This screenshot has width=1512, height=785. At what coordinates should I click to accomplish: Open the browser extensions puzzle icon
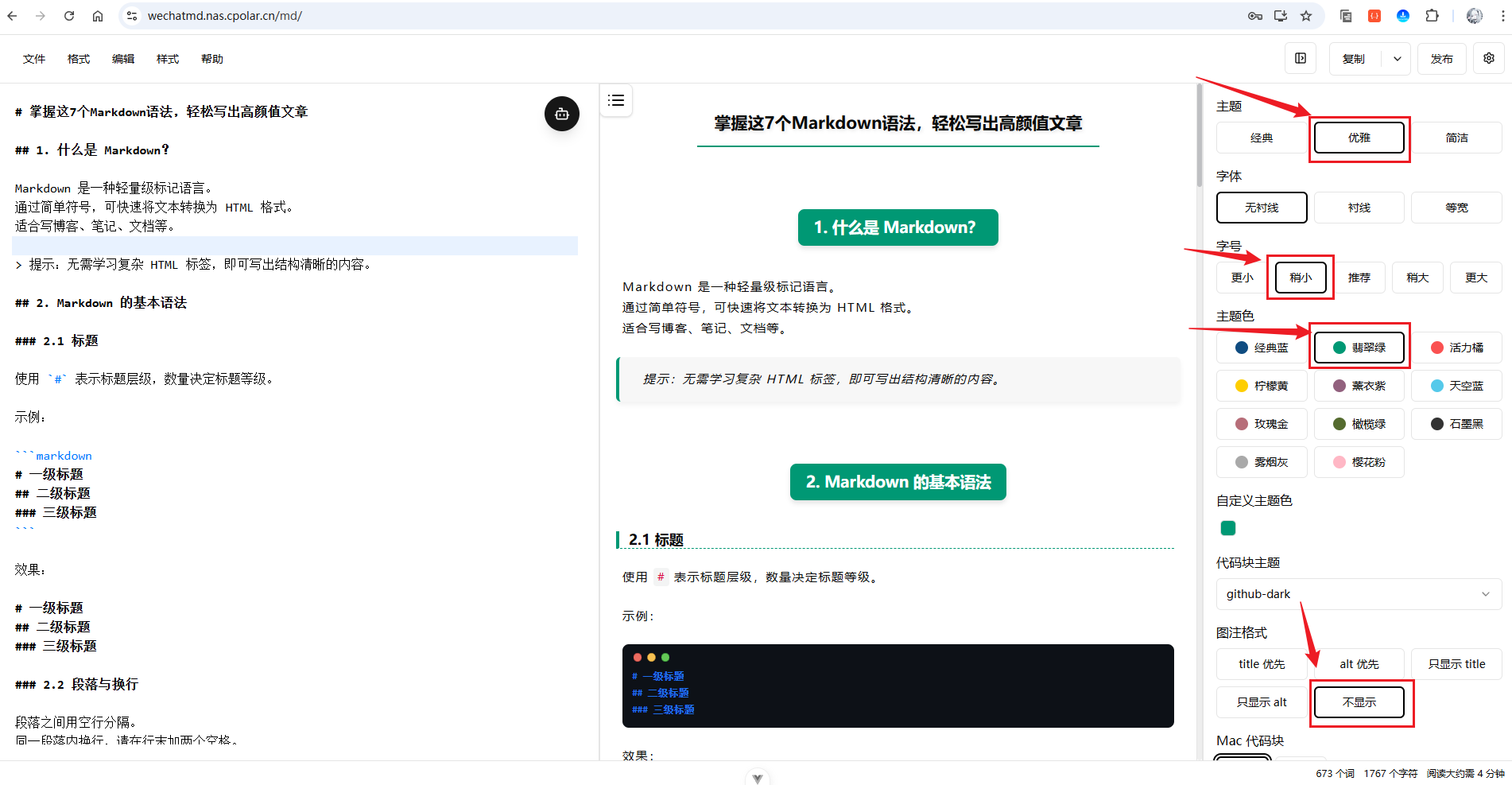click(x=1432, y=16)
